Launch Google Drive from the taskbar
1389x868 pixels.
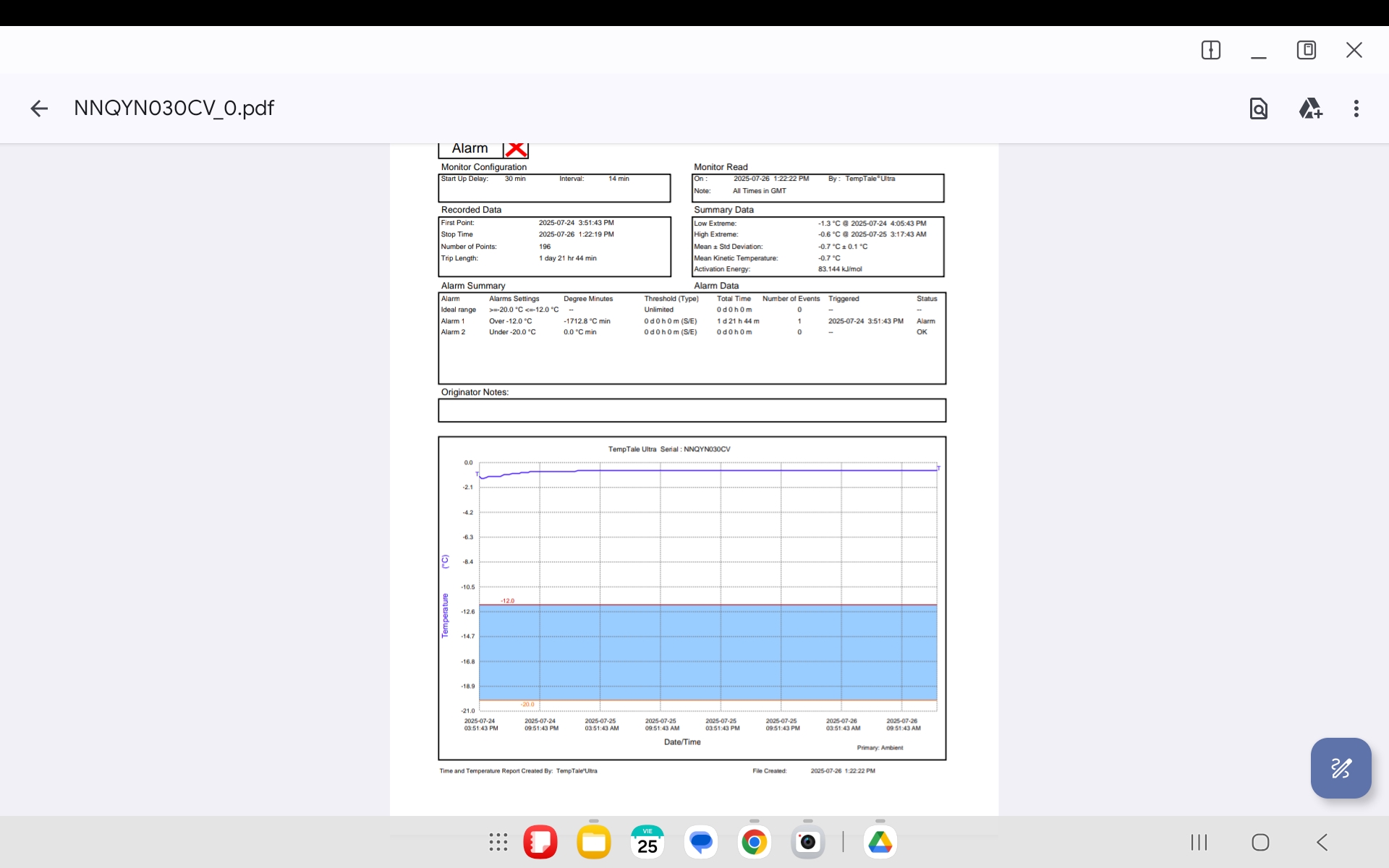(x=880, y=842)
